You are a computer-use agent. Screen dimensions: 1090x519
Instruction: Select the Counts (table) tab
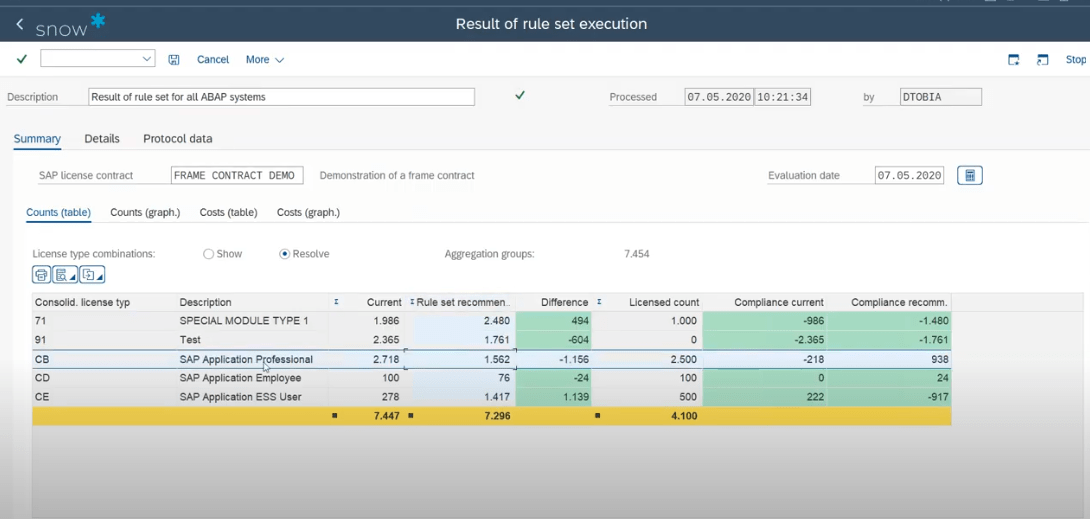pyautogui.click(x=58, y=213)
